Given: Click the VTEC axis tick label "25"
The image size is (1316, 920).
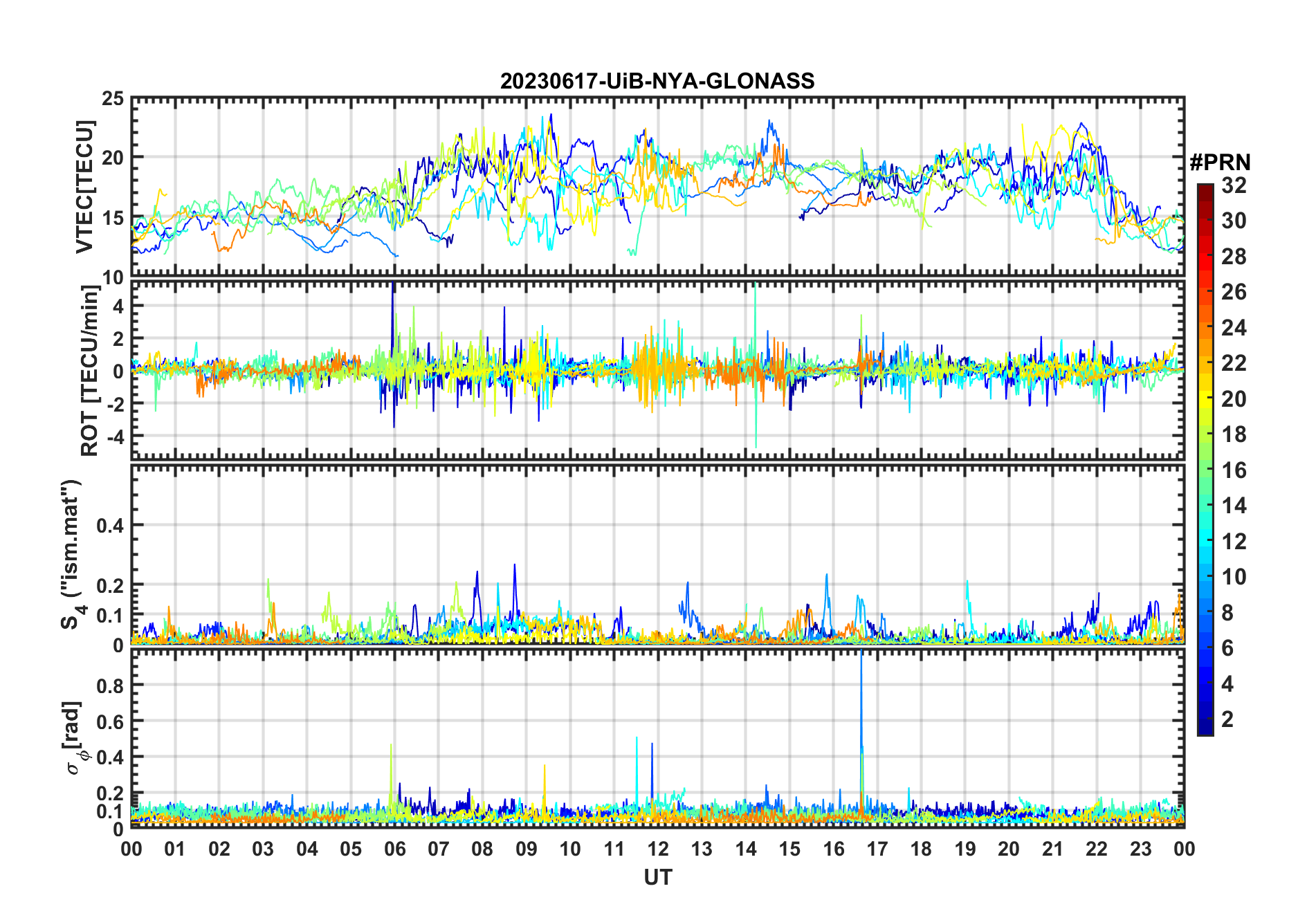Looking at the screenshot, I should pos(112,99).
